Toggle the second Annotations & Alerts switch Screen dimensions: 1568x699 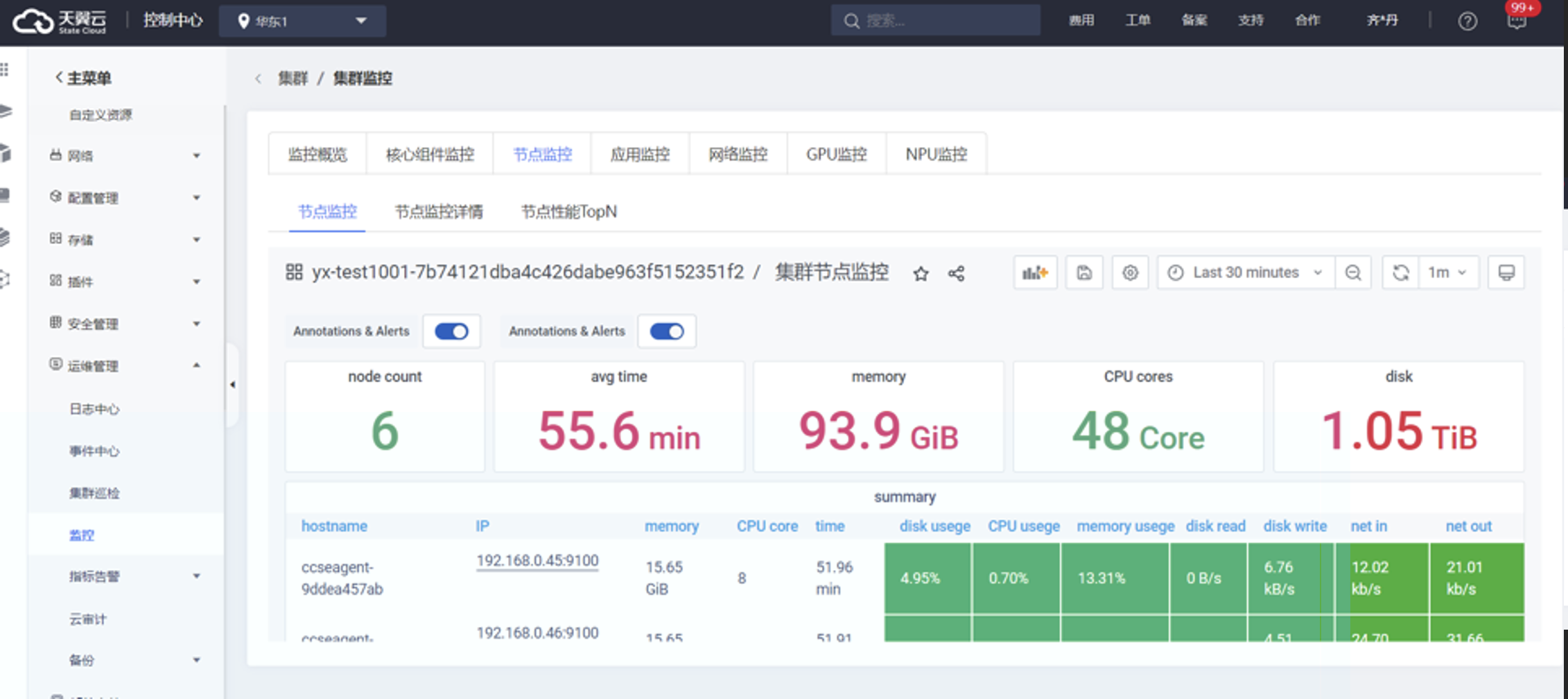667,331
